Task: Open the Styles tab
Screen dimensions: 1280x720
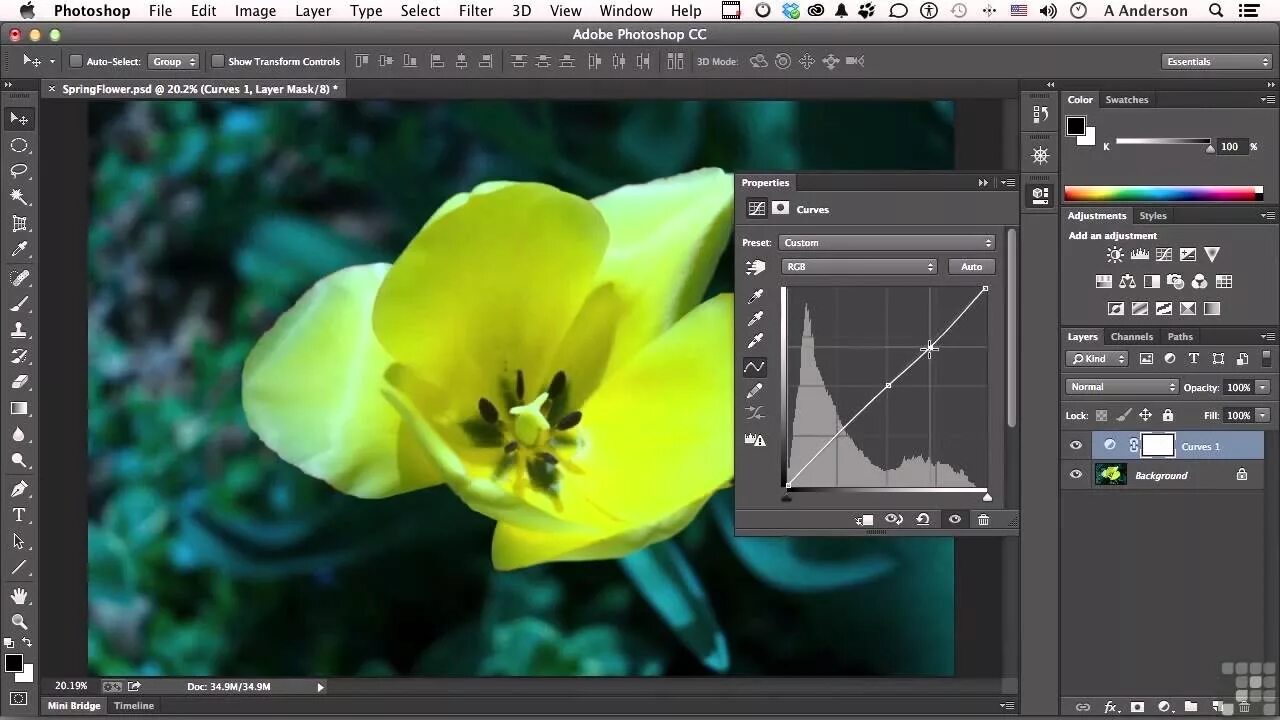Action: pos(1153,216)
